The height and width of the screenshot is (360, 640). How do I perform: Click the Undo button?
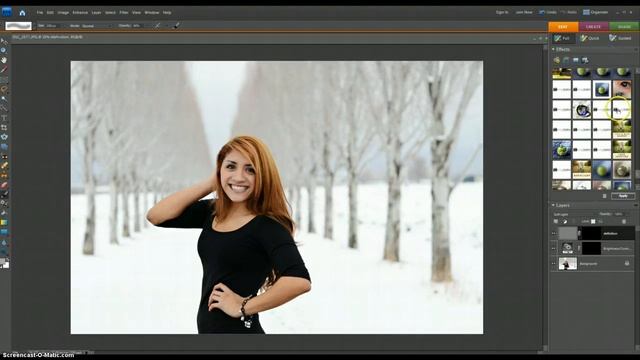click(x=548, y=12)
